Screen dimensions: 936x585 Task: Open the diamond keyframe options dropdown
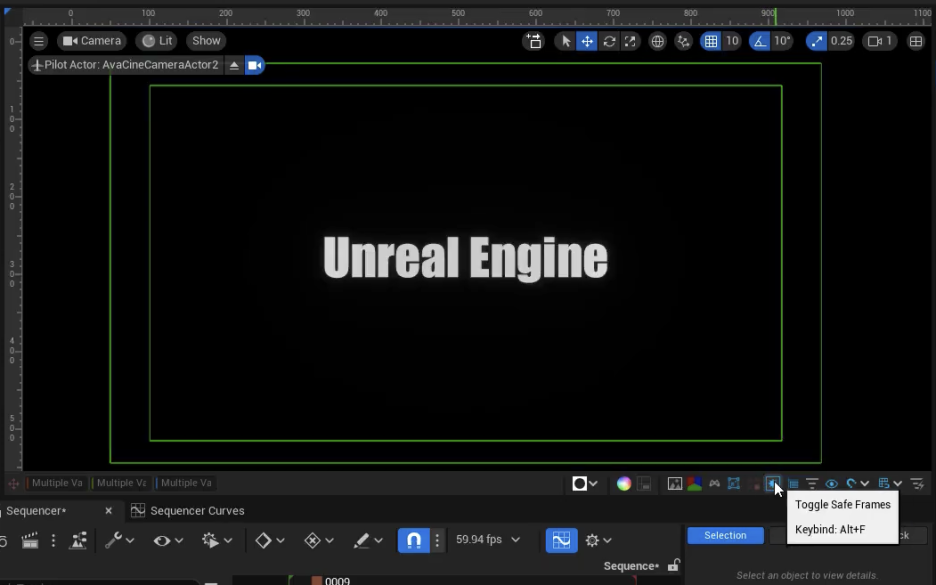pyautogui.click(x=269, y=541)
